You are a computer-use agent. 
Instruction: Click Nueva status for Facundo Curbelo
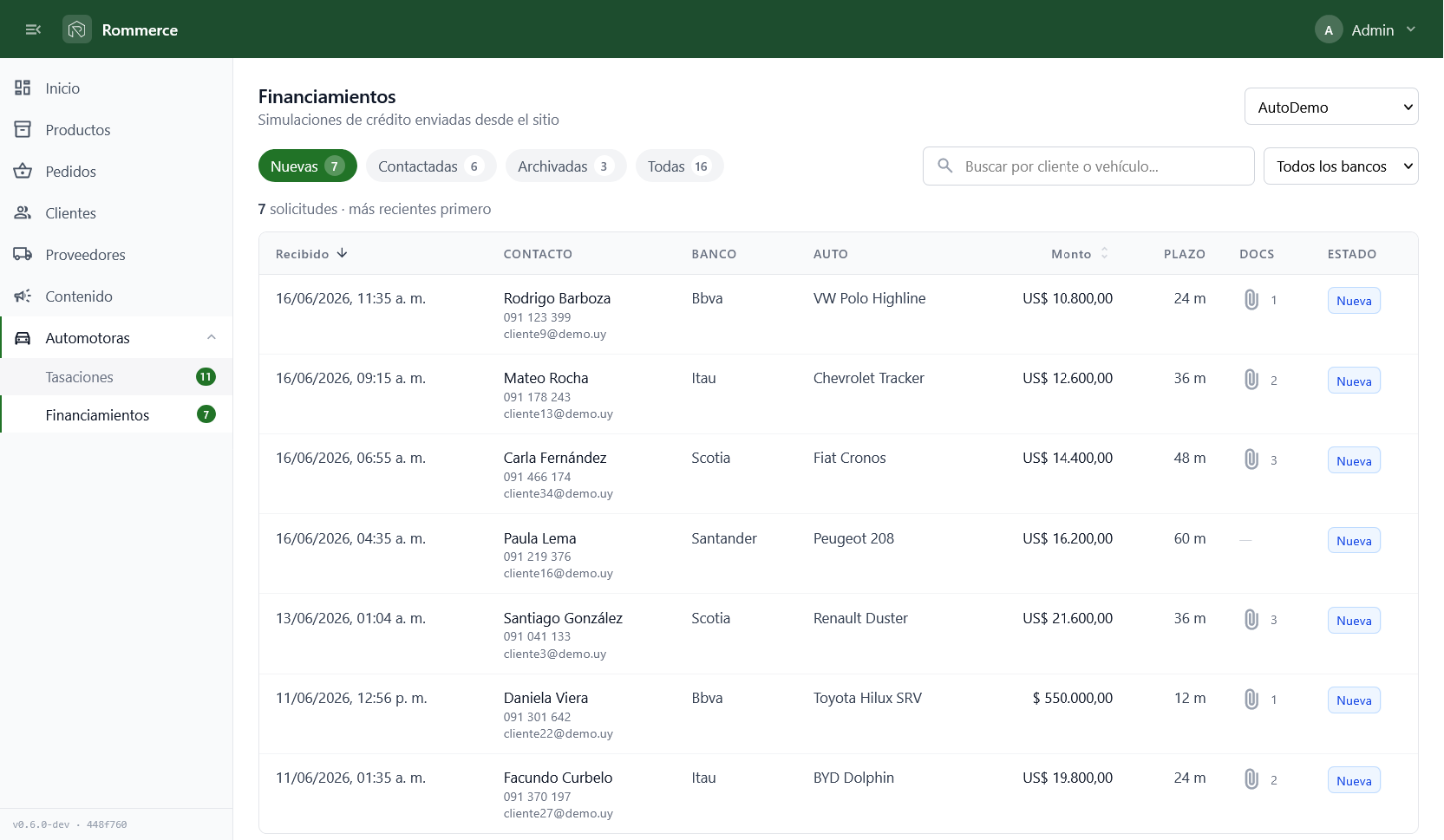point(1354,781)
